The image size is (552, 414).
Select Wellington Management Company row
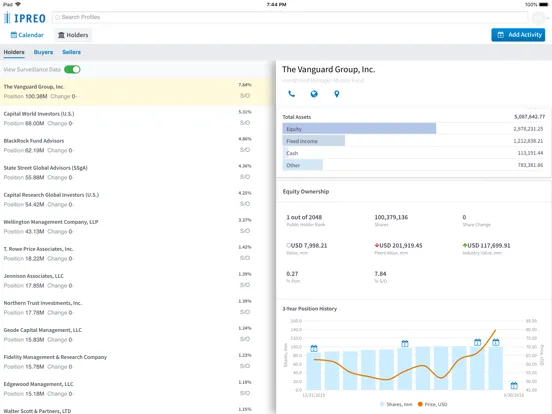137,227
